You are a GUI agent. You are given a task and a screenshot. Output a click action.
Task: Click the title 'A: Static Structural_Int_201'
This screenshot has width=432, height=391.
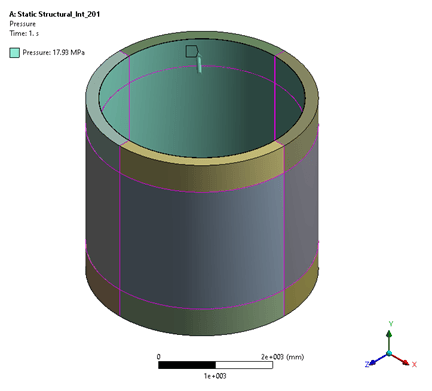55,14
